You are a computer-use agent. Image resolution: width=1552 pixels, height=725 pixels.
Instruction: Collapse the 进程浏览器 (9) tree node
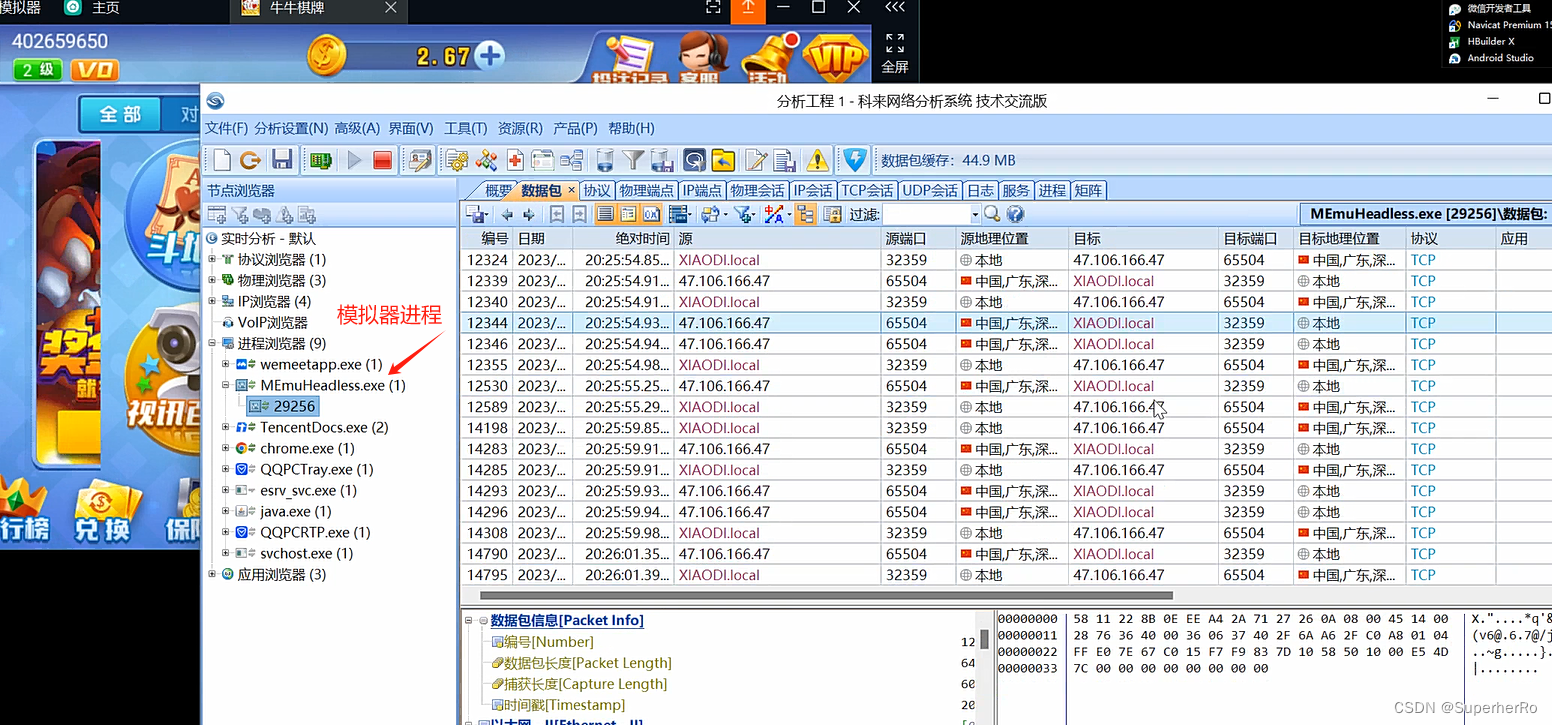pos(212,343)
